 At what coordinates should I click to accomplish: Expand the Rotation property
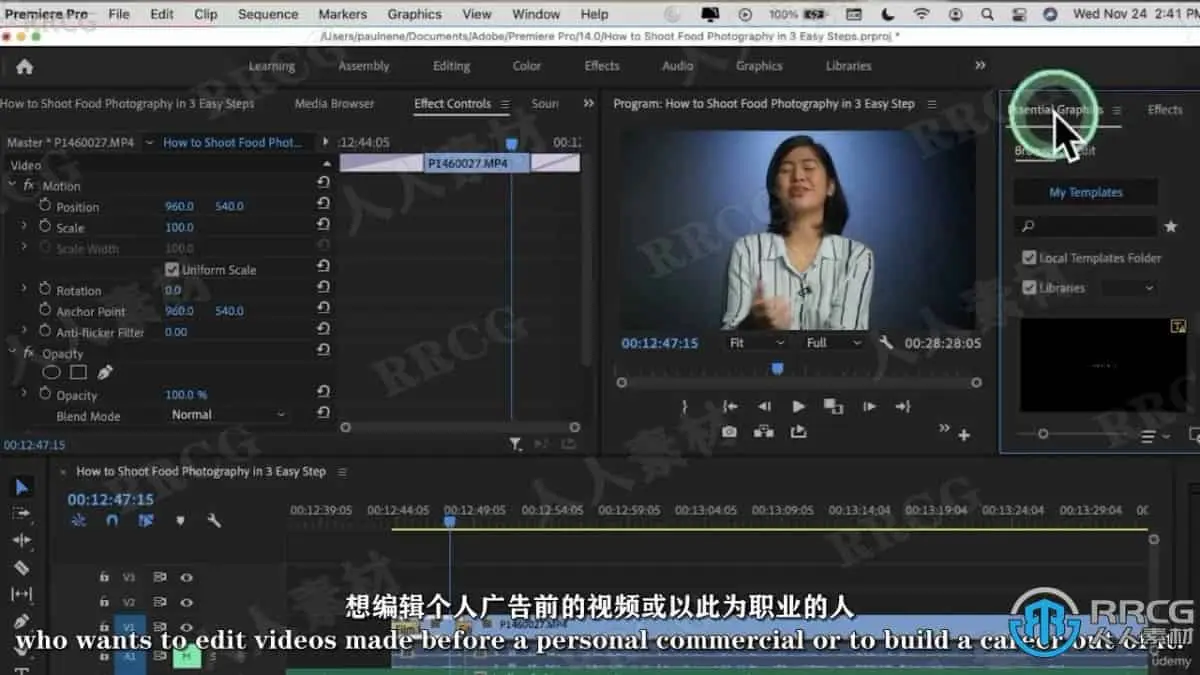pos(24,288)
